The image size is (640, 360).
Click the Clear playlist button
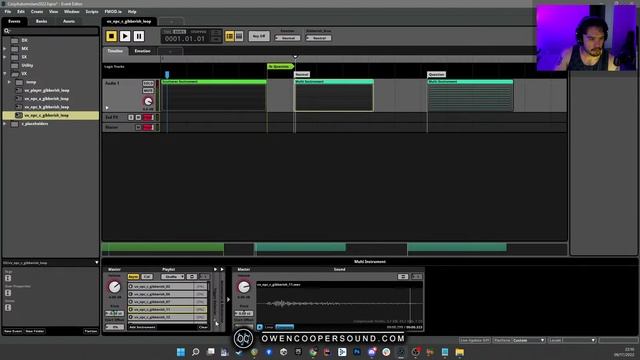click(x=203, y=327)
